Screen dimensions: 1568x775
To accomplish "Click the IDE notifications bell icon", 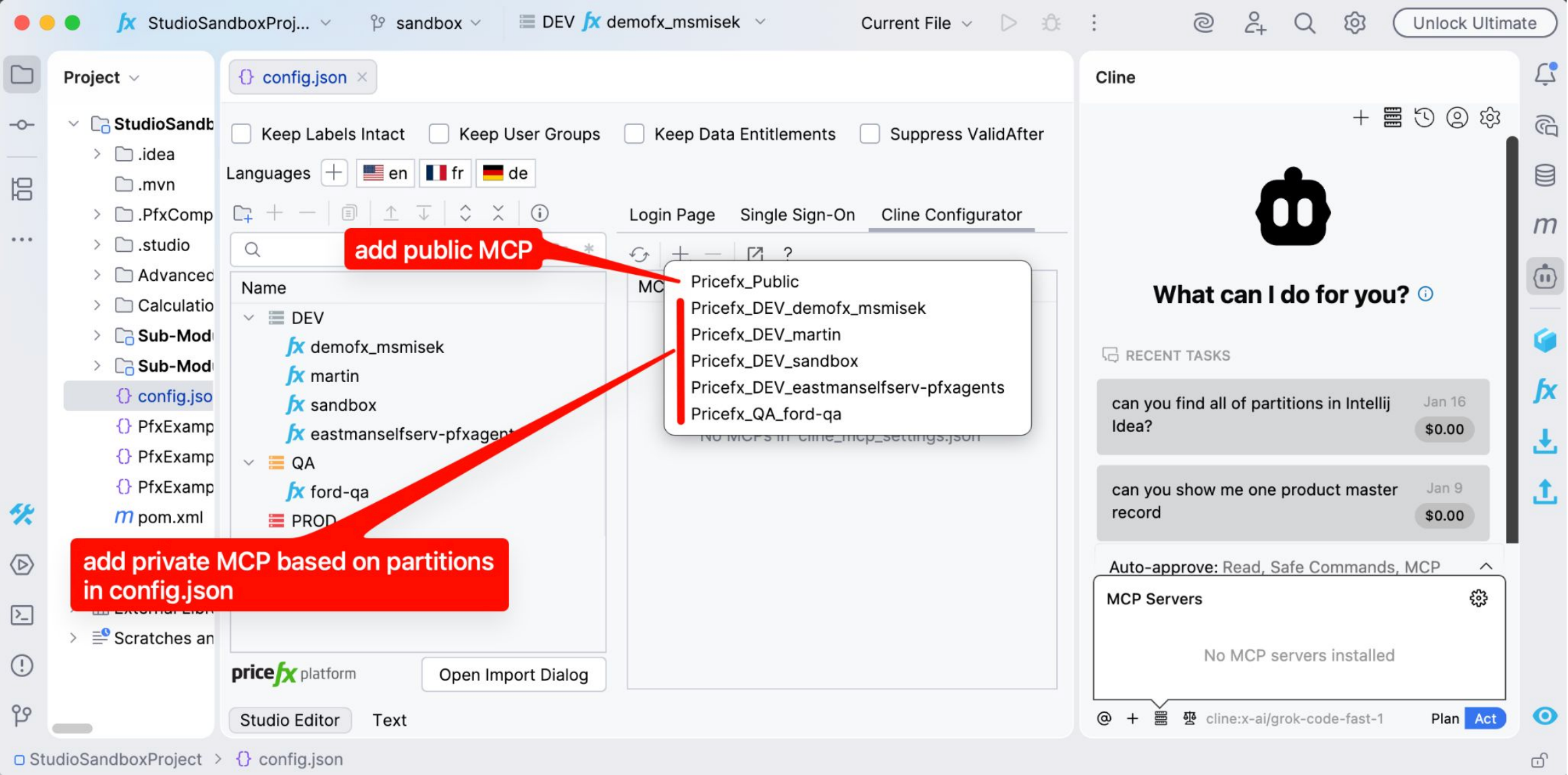I will click(1544, 74).
